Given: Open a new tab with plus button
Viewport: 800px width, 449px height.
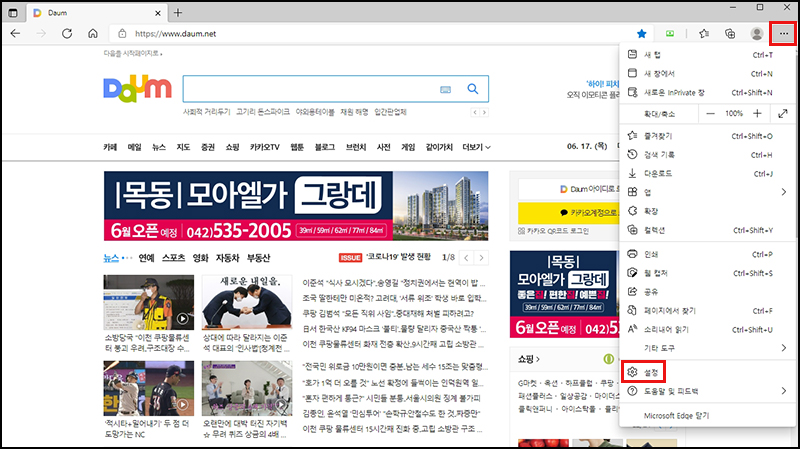Looking at the screenshot, I should (178, 13).
